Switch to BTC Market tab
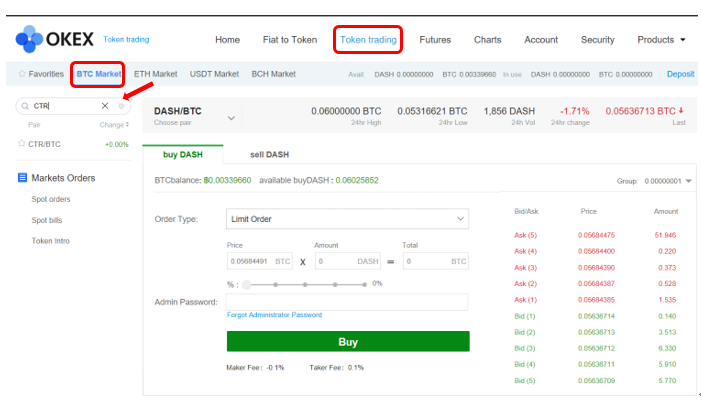This screenshot has width=701, height=401. point(98,74)
